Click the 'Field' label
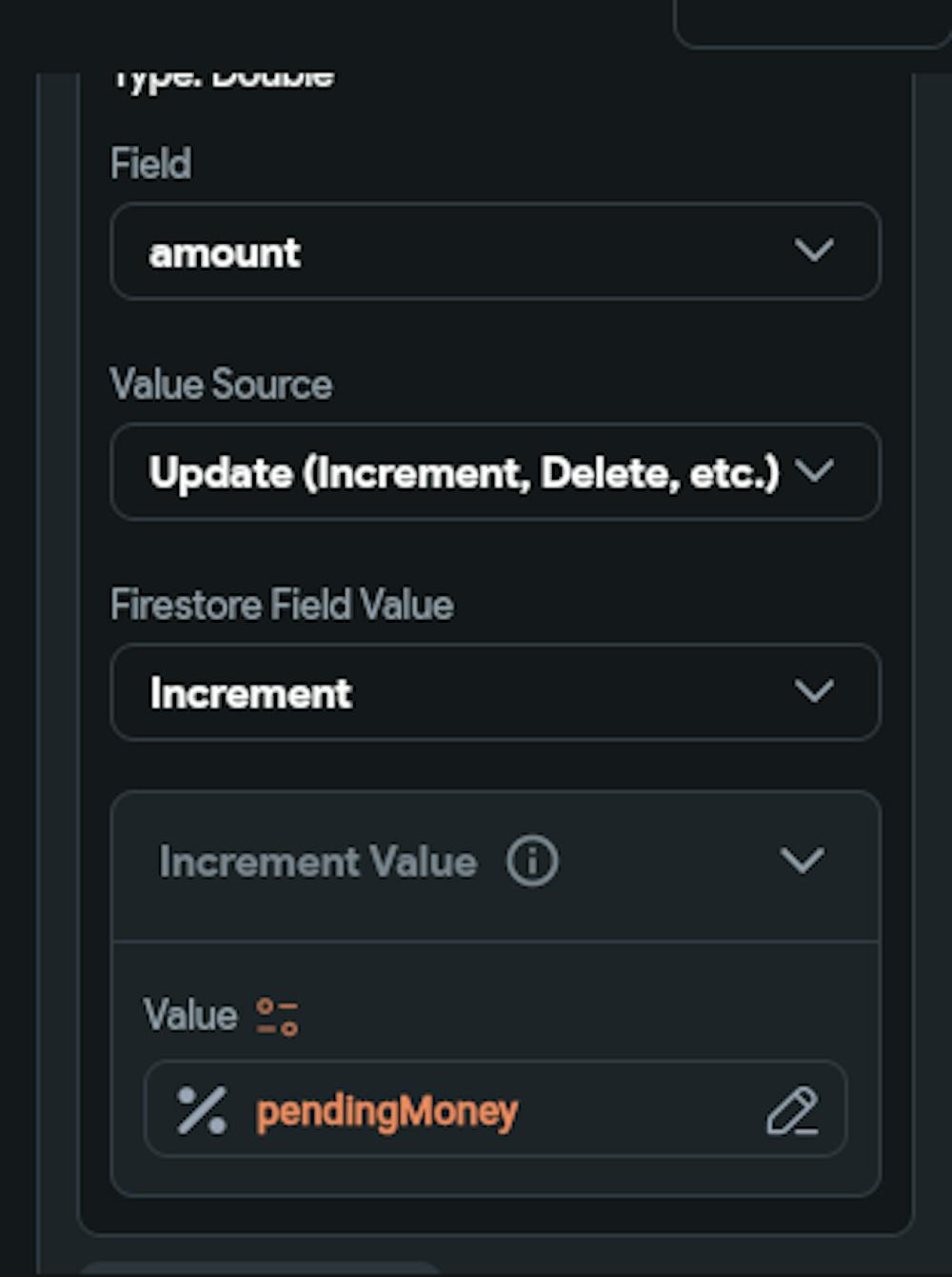The width and height of the screenshot is (952, 1277). tap(151, 164)
